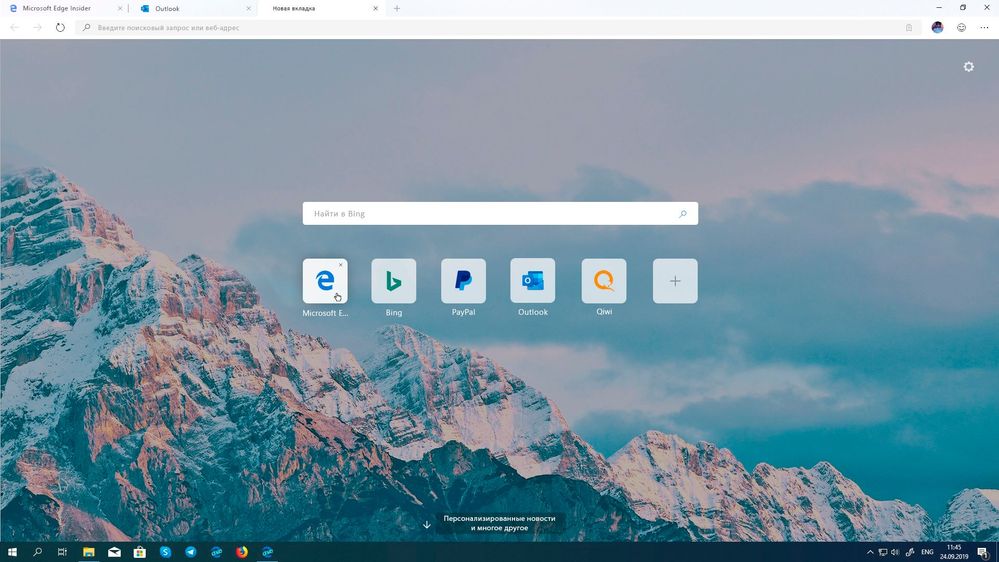The width and height of the screenshot is (999, 562).
Task: Open the Action Center notifications
Action: tap(983, 552)
